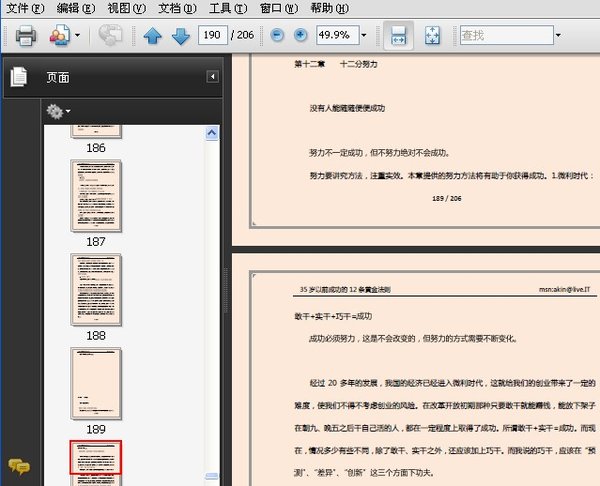The width and height of the screenshot is (600, 486).
Task: Open the collaborate/share people icon
Action: coord(60,36)
